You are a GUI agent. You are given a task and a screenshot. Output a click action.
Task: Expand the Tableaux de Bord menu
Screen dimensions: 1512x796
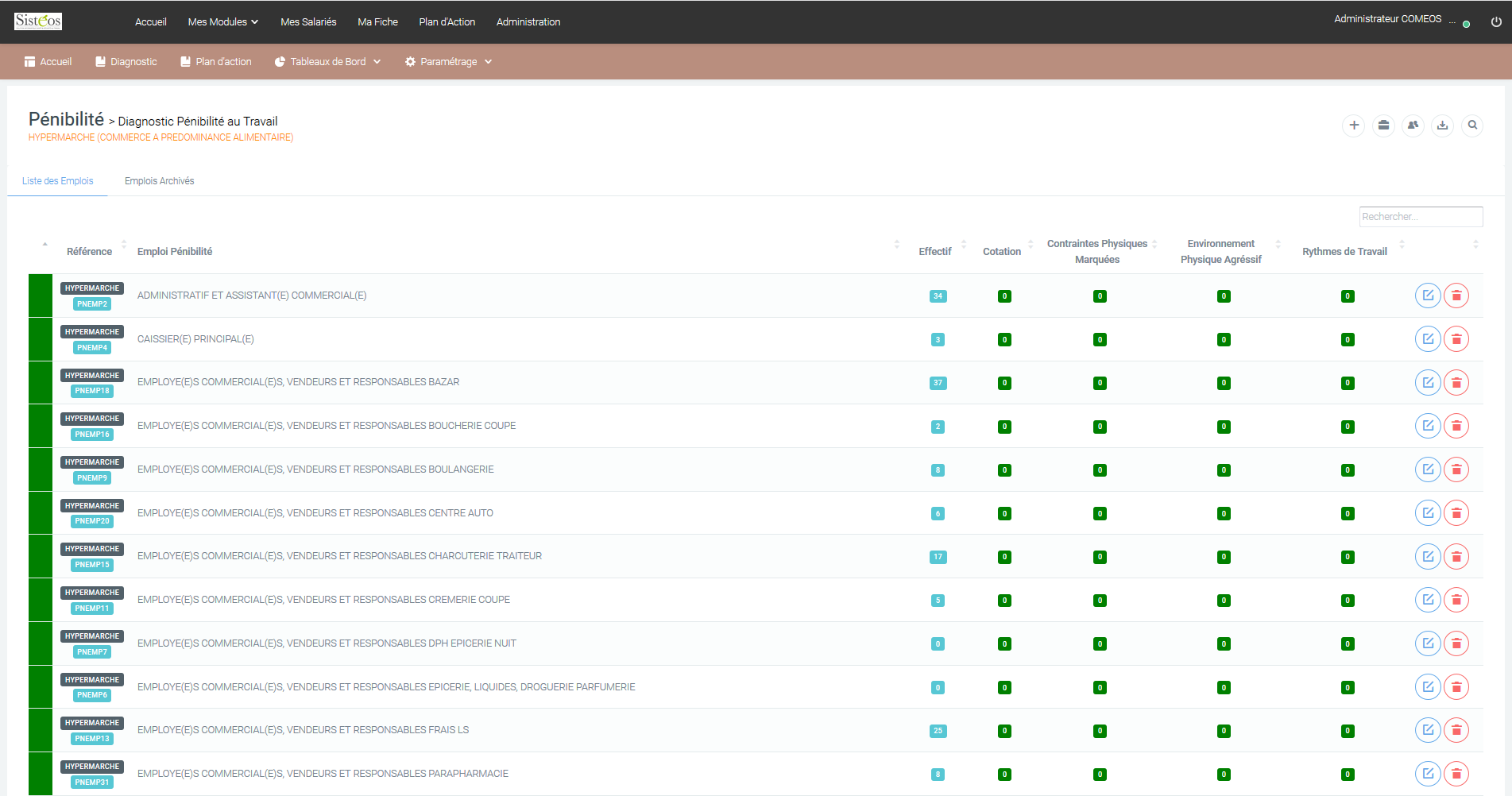tap(327, 62)
